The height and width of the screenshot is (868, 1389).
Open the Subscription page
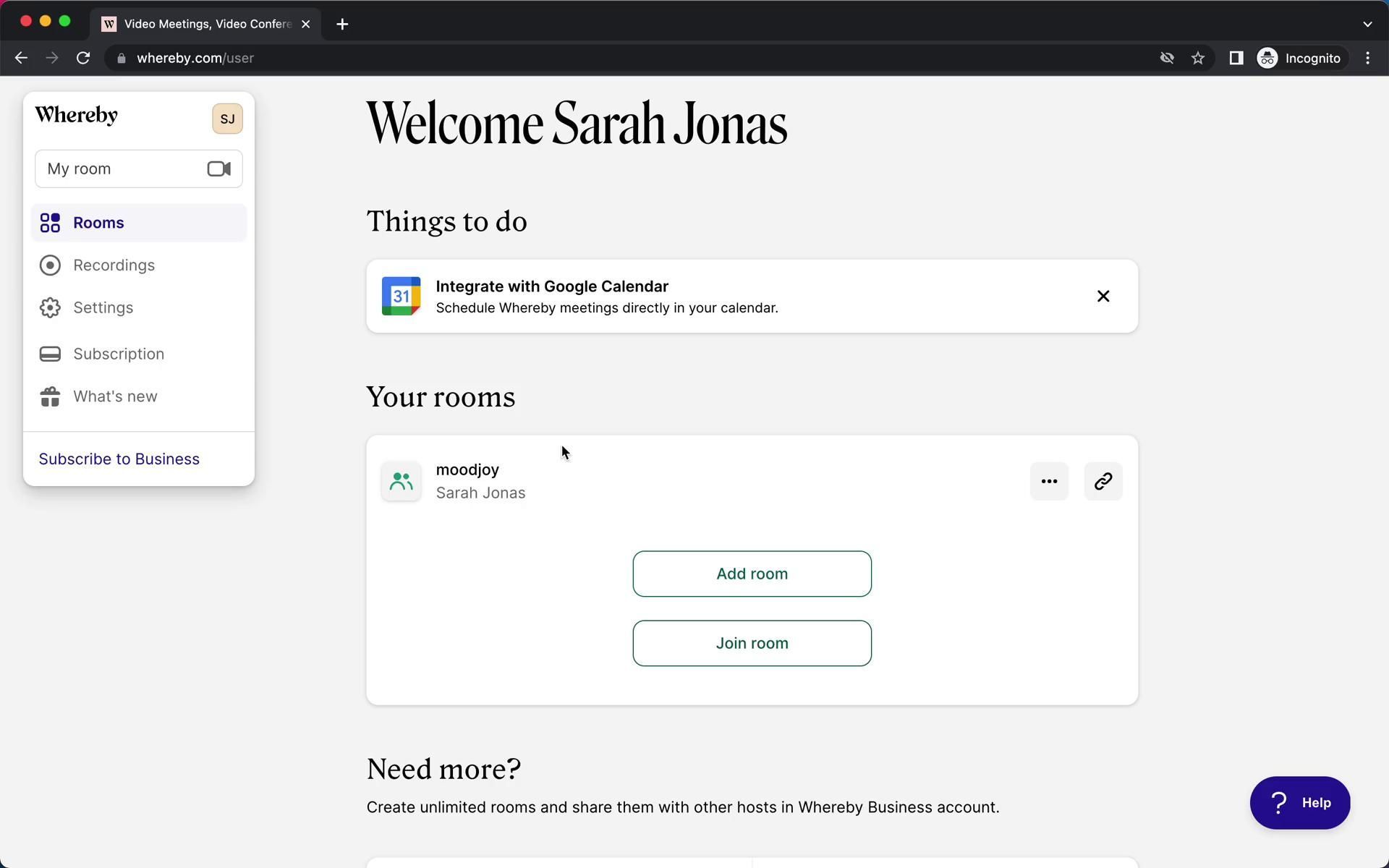tap(118, 354)
